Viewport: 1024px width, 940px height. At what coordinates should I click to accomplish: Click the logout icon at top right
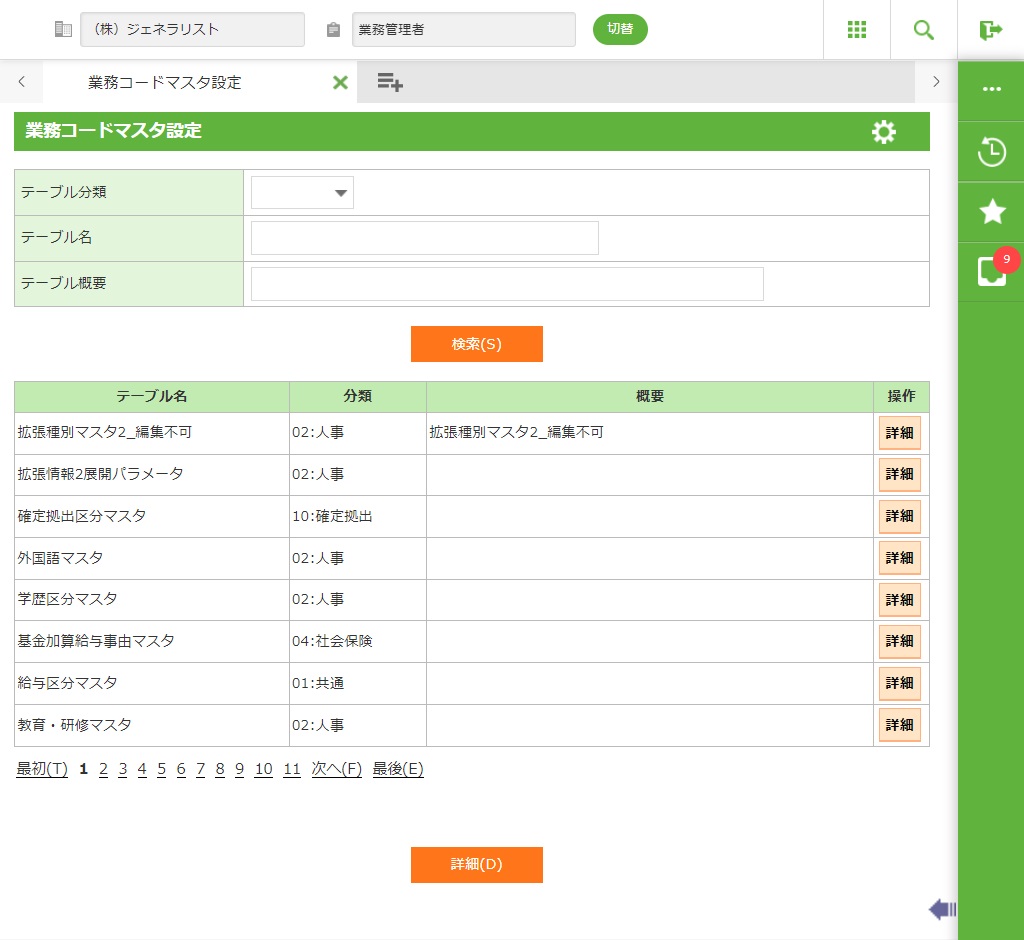[990, 30]
